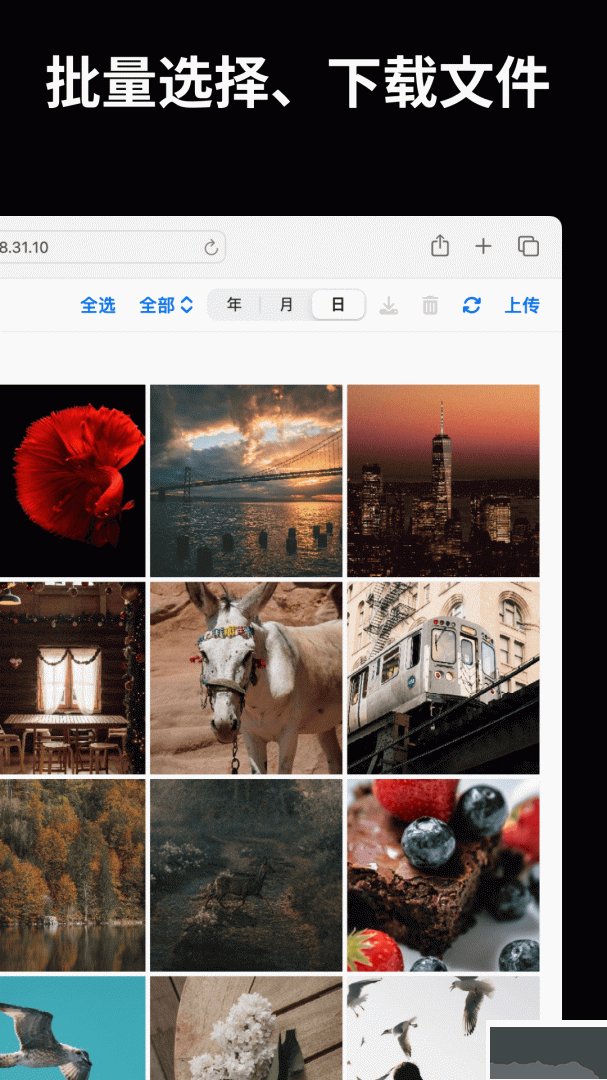Select the wooden cabin interior photo
The height and width of the screenshot is (1080, 607).
point(72,678)
